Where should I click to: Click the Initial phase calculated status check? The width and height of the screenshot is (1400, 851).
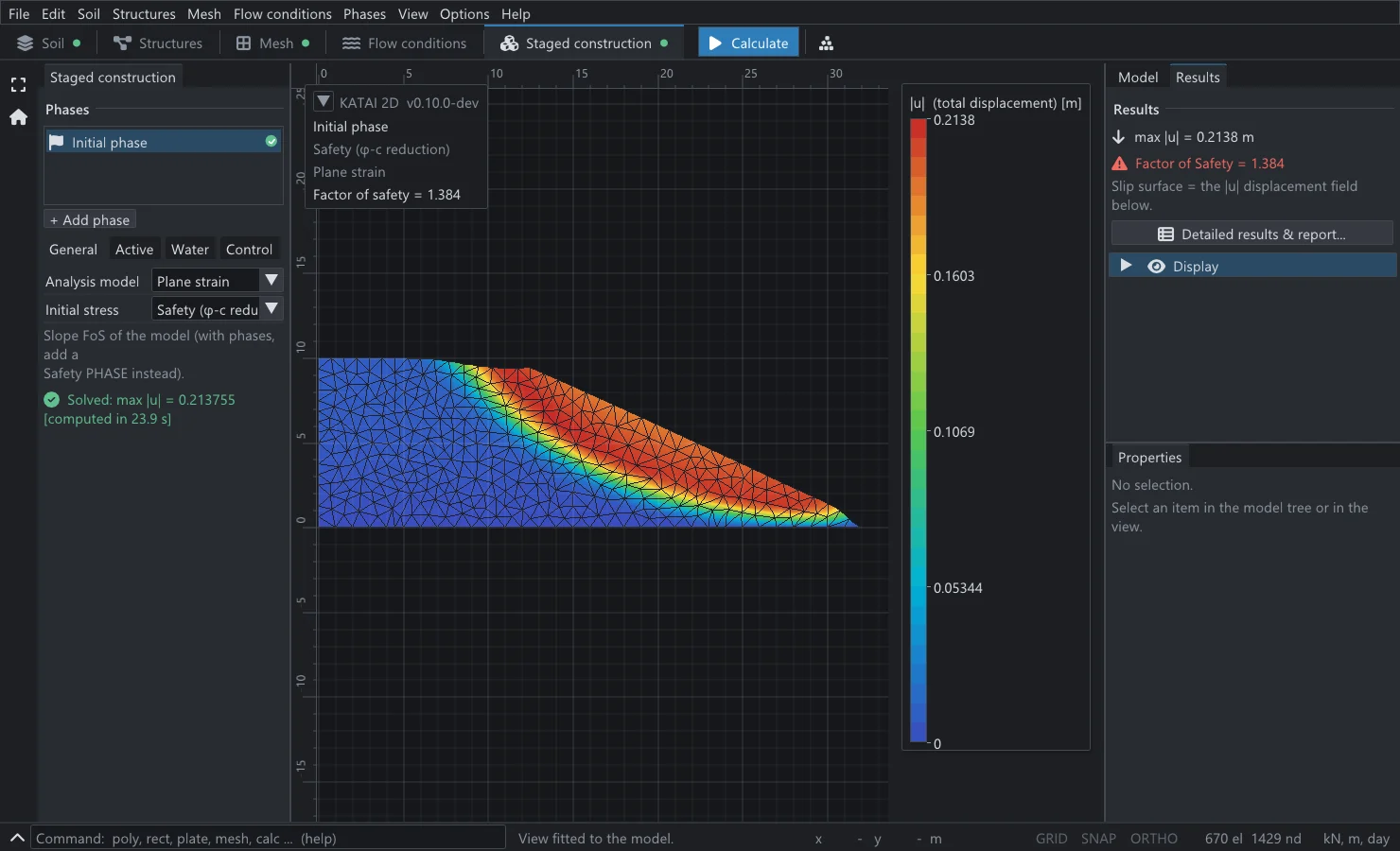click(x=271, y=141)
